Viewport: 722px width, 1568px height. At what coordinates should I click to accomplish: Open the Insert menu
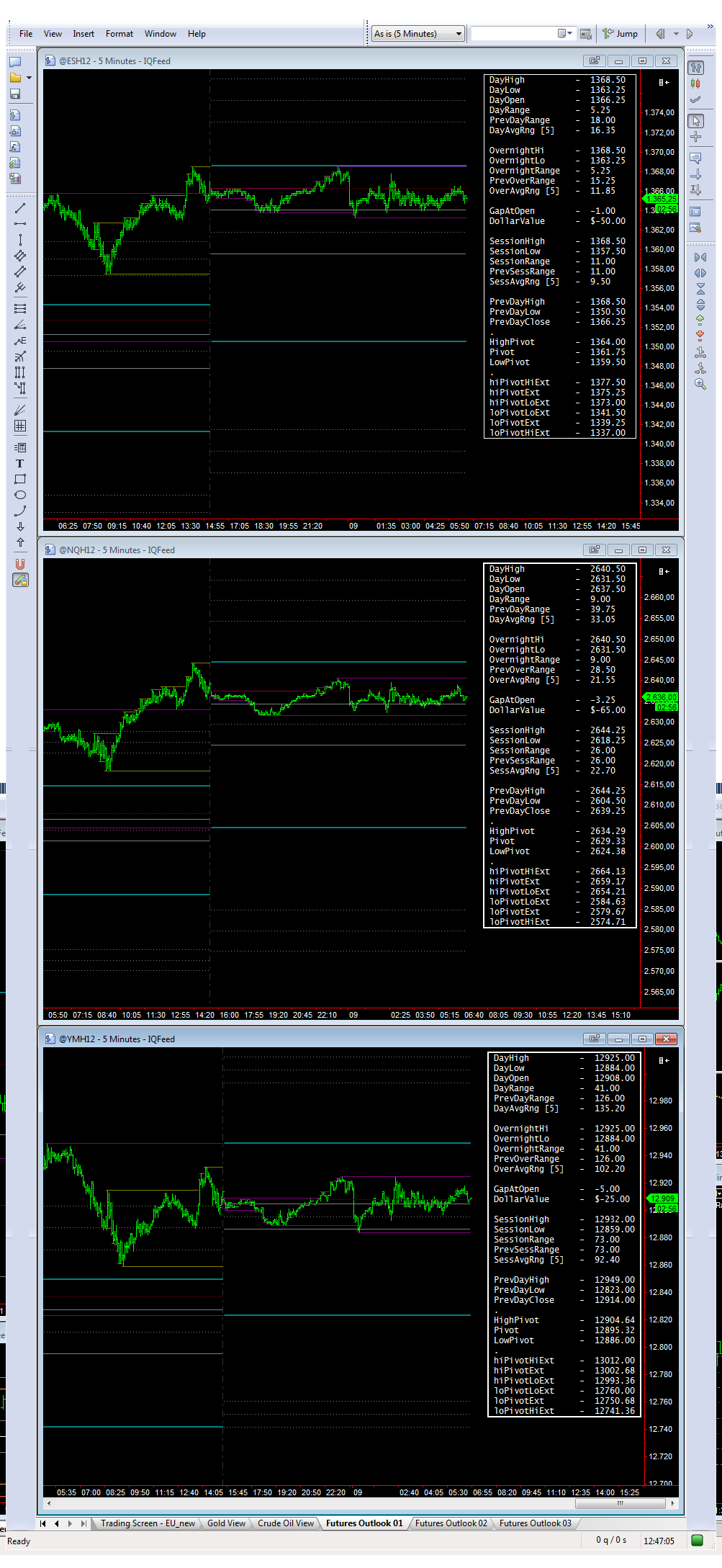tap(84, 34)
